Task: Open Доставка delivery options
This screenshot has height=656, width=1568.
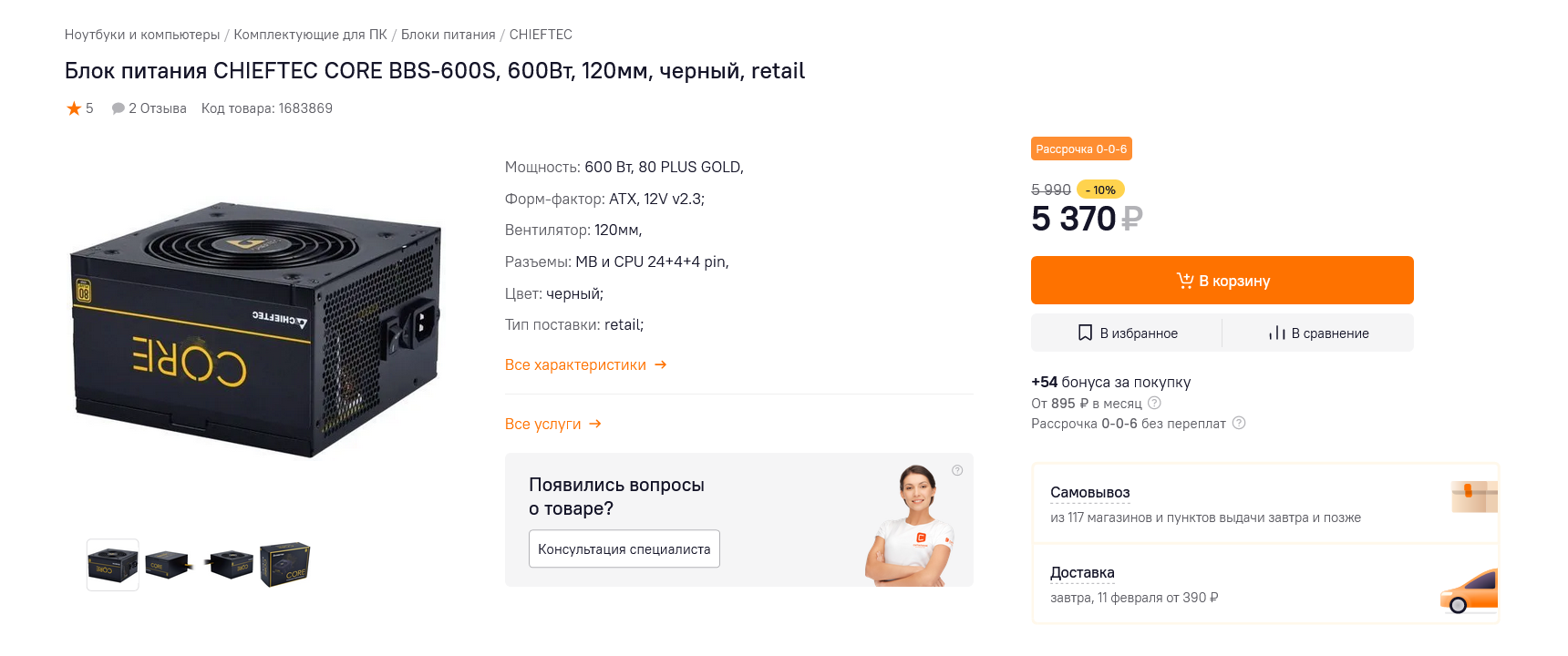Action: point(1082,573)
